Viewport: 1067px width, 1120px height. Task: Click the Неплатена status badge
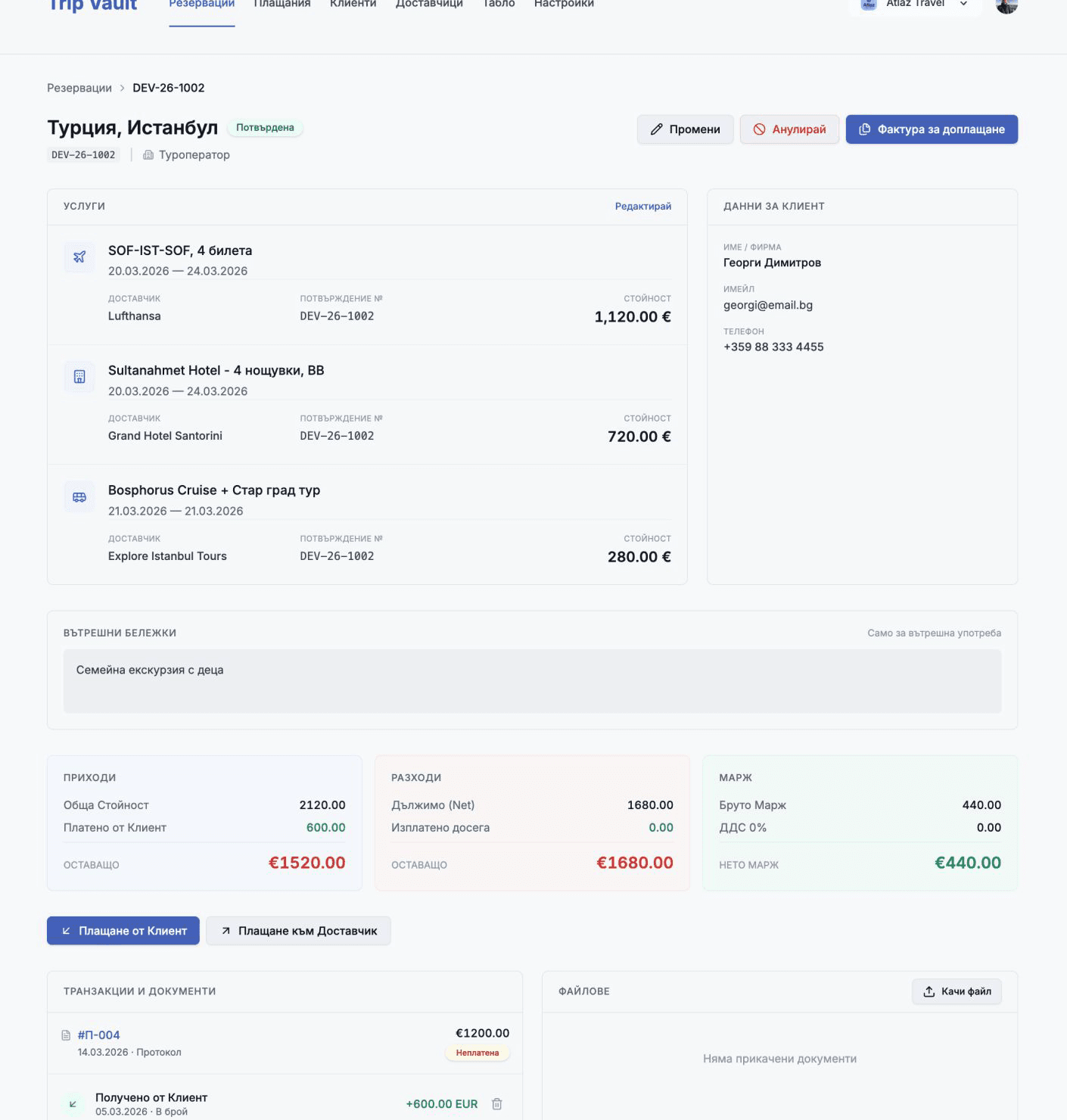(478, 1053)
